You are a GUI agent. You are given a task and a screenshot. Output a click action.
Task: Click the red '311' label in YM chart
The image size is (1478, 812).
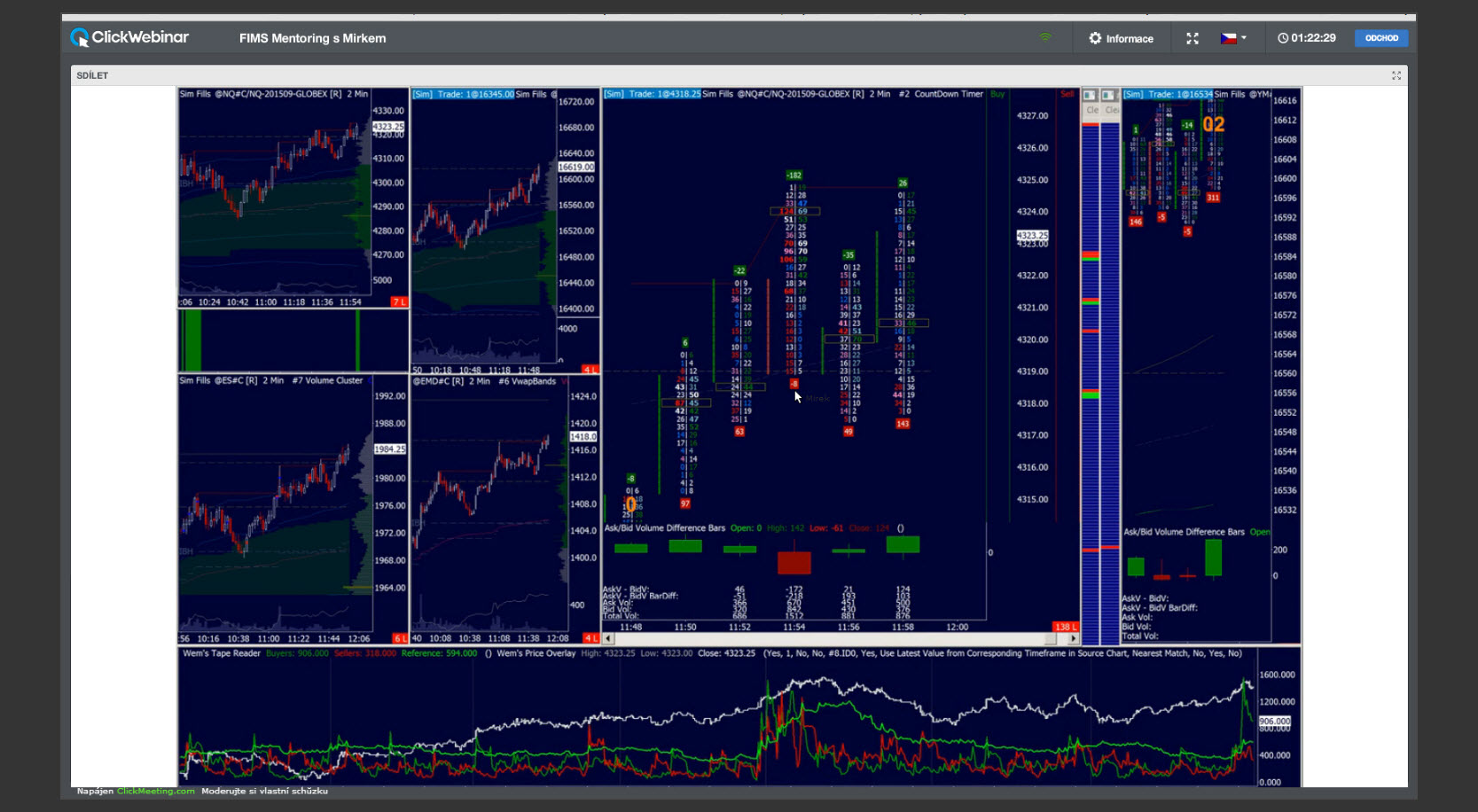1213,198
